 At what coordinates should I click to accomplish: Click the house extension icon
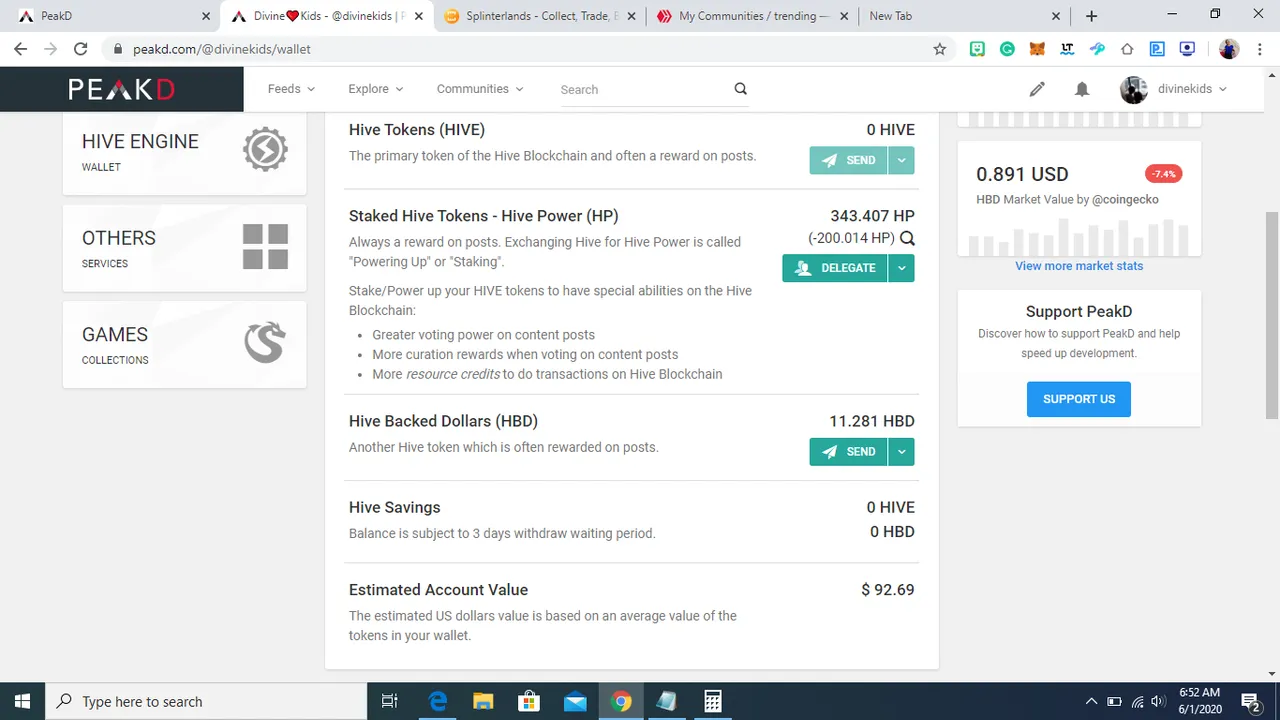click(x=1127, y=49)
